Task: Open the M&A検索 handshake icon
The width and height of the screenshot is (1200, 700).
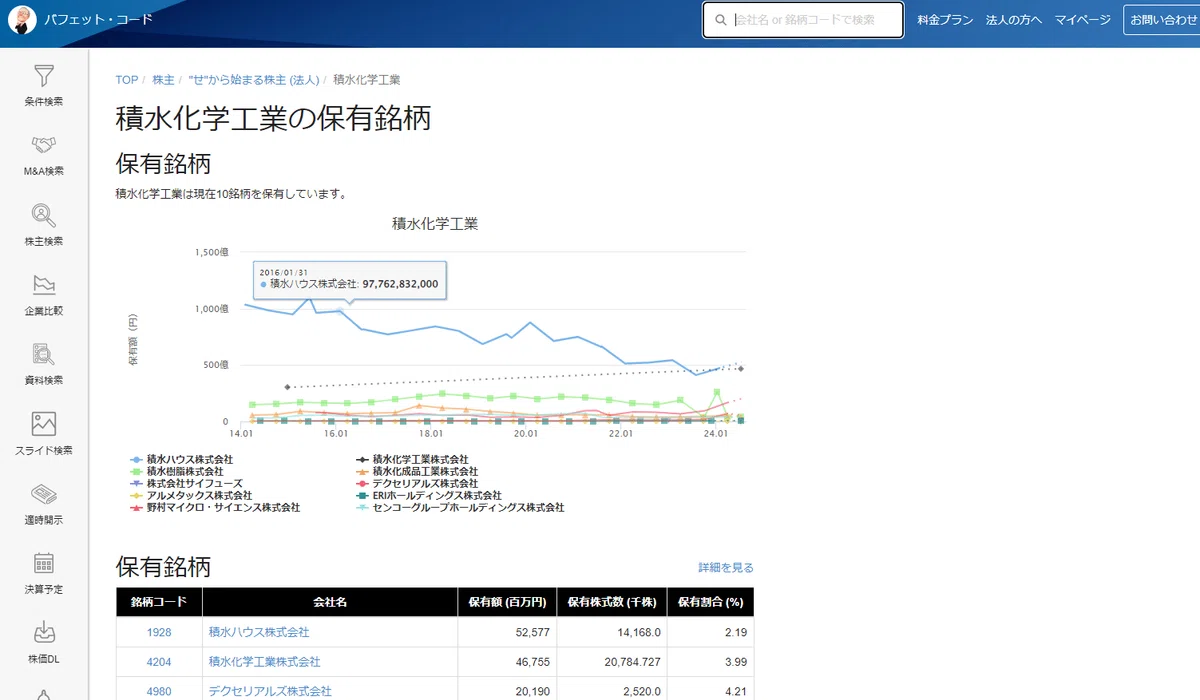Action: pyautogui.click(x=44, y=146)
